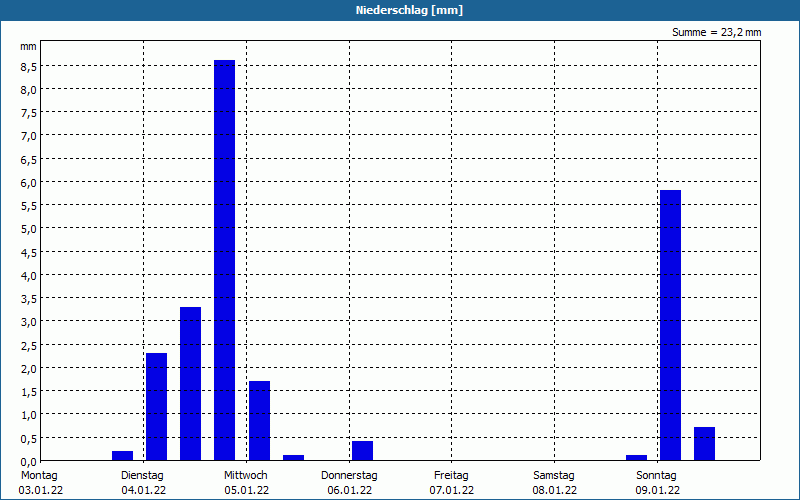
Task: Click the '0,0' y-axis value
Action: click(x=29, y=461)
